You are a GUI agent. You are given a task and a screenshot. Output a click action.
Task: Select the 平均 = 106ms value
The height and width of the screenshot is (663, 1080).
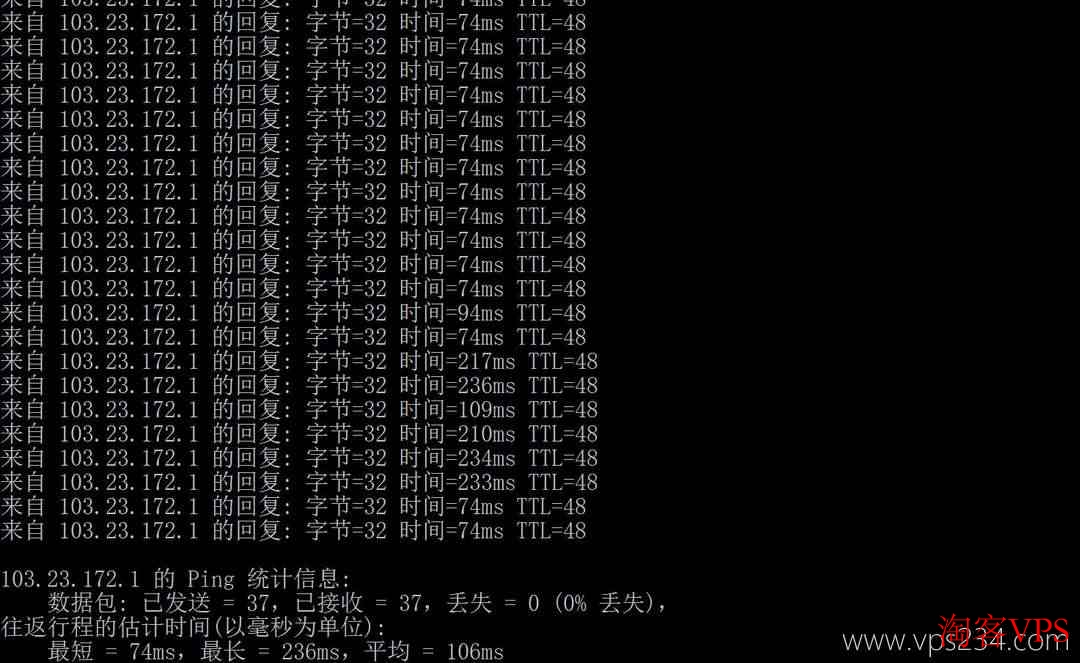point(434,651)
